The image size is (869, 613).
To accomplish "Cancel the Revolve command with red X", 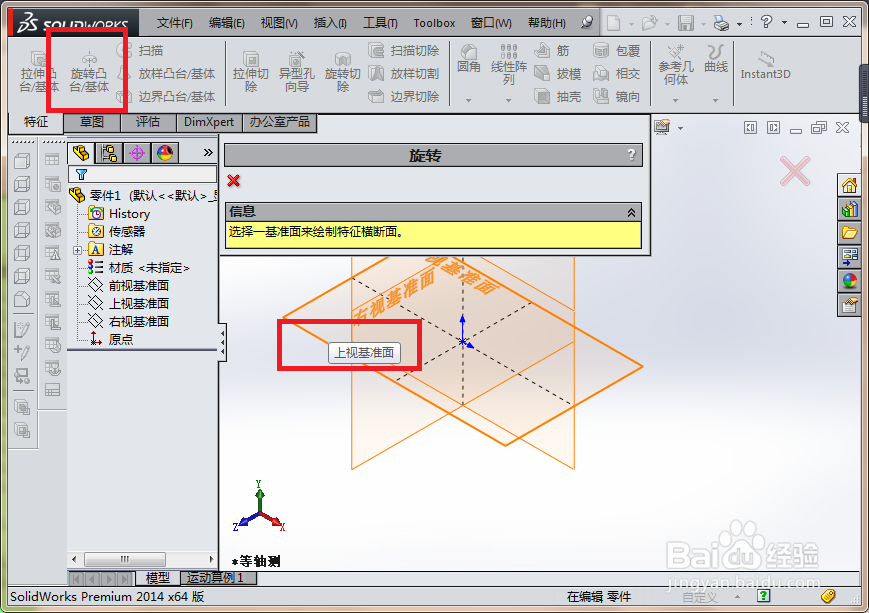I will 233,181.
